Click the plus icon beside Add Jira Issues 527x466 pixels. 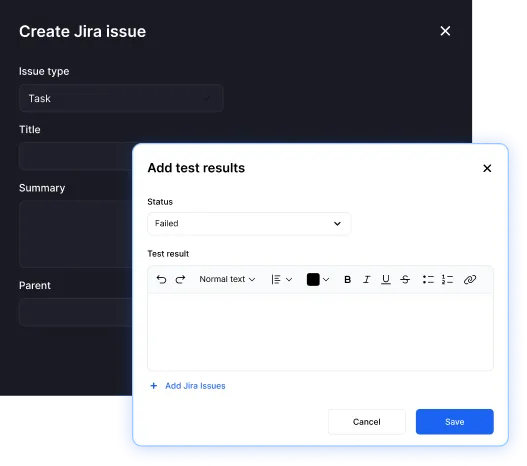pos(154,386)
